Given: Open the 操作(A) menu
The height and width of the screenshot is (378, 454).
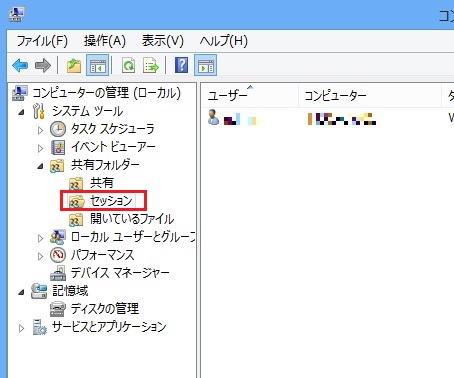Looking at the screenshot, I should click(x=105, y=41).
